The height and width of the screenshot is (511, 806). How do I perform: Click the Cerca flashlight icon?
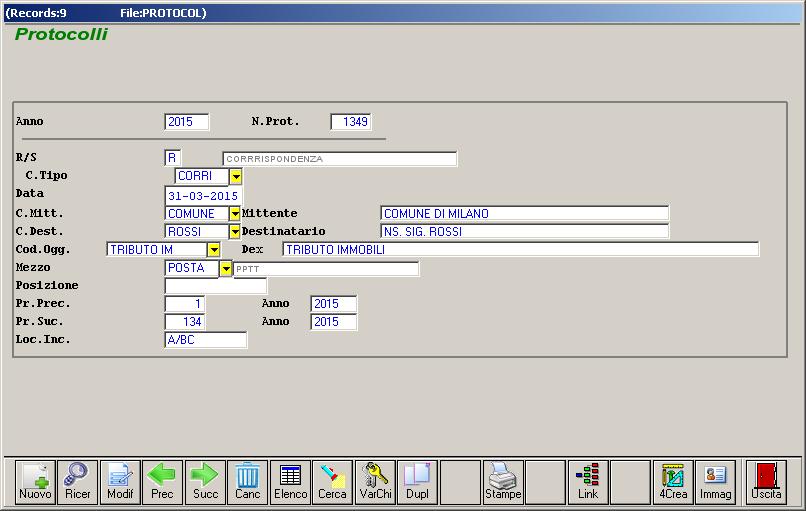(332, 482)
